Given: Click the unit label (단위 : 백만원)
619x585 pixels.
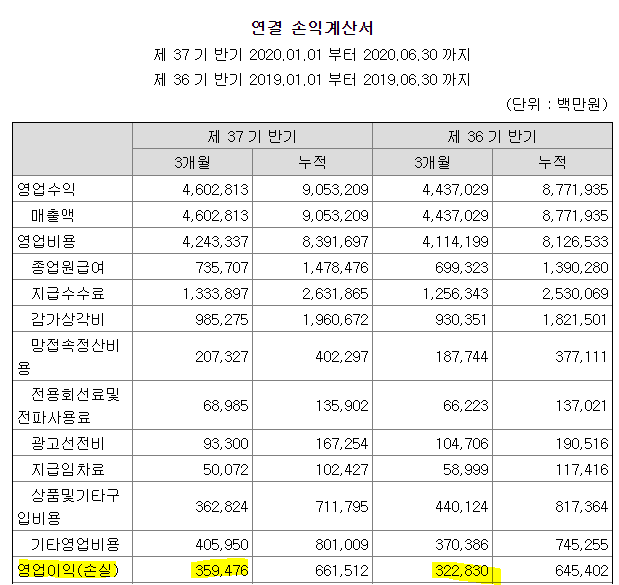Looking at the screenshot, I should click(x=557, y=104).
